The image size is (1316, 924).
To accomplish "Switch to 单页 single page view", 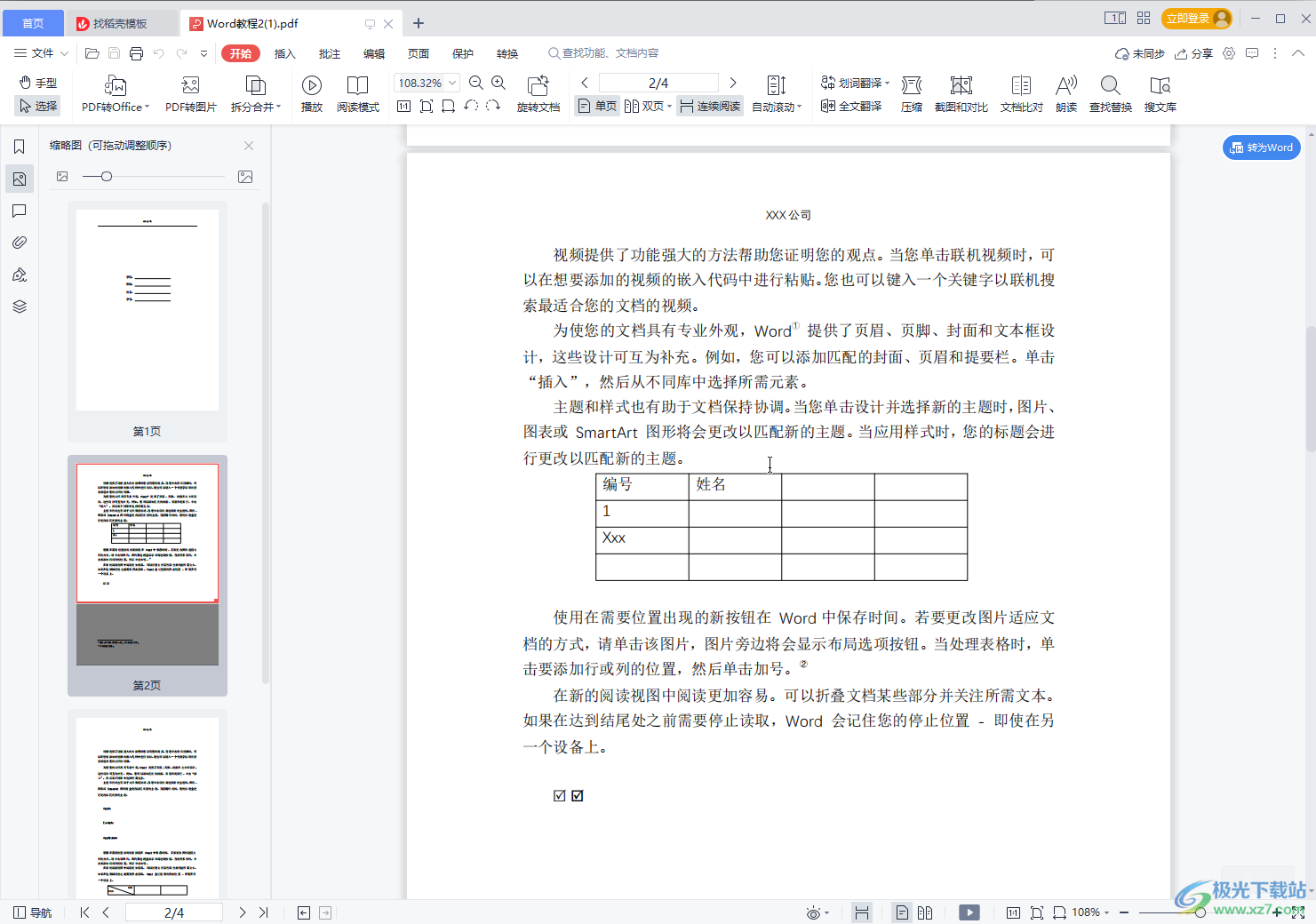I will click(x=597, y=106).
